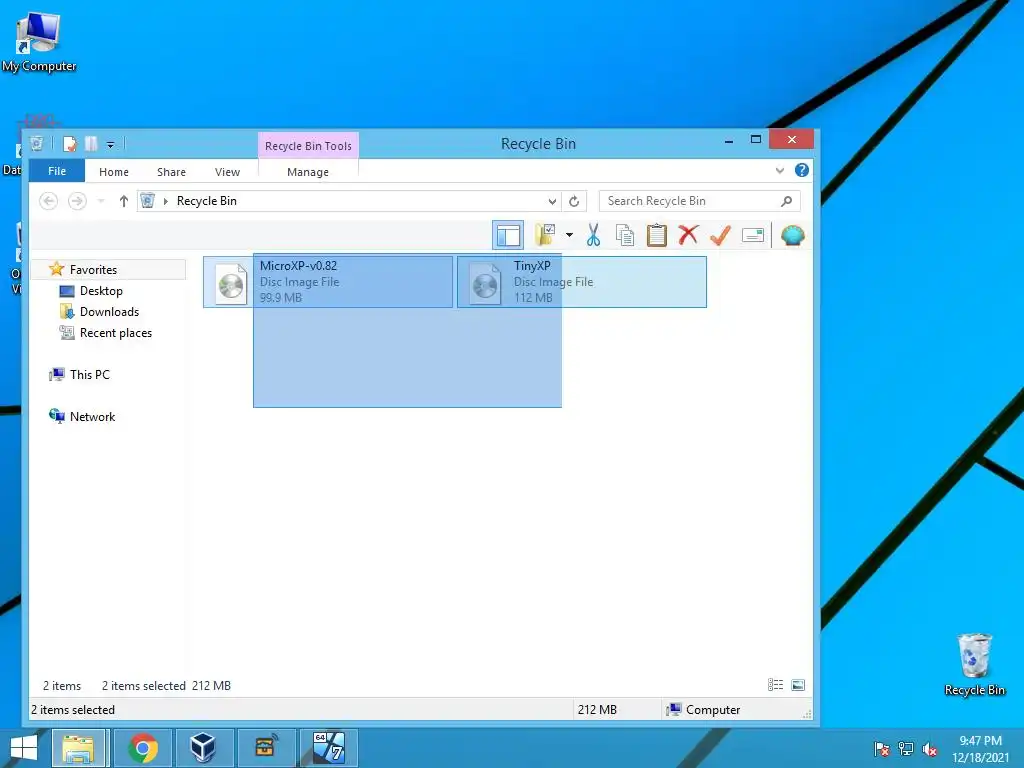The width and height of the screenshot is (1024, 768).
Task: Go up one level with up arrow
Action: point(123,201)
